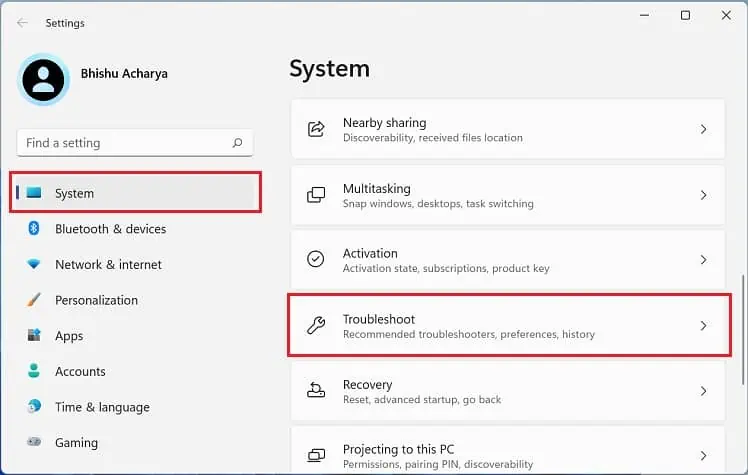Click the Troubleshoot wrench icon
The width and height of the screenshot is (748, 475).
click(316, 326)
